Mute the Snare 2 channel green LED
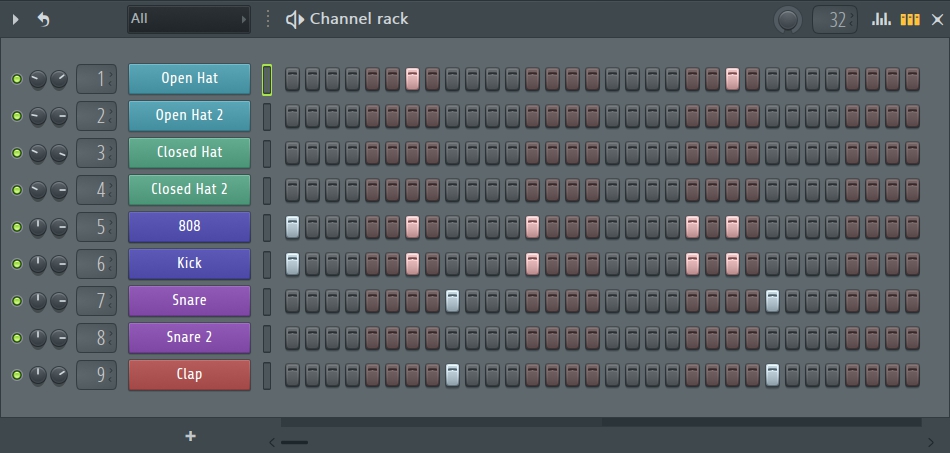The image size is (950, 453). (17, 337)
